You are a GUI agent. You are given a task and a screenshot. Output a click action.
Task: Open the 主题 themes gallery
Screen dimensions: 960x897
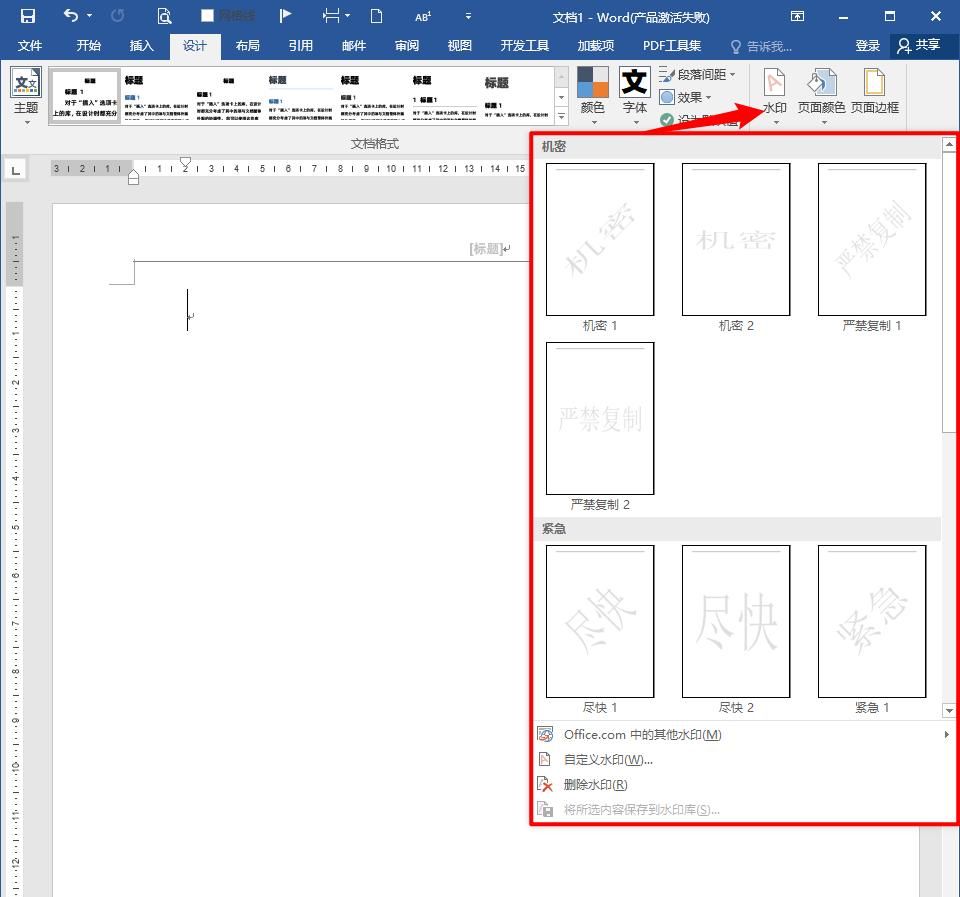pyautogui.click(x=26, y=96)
